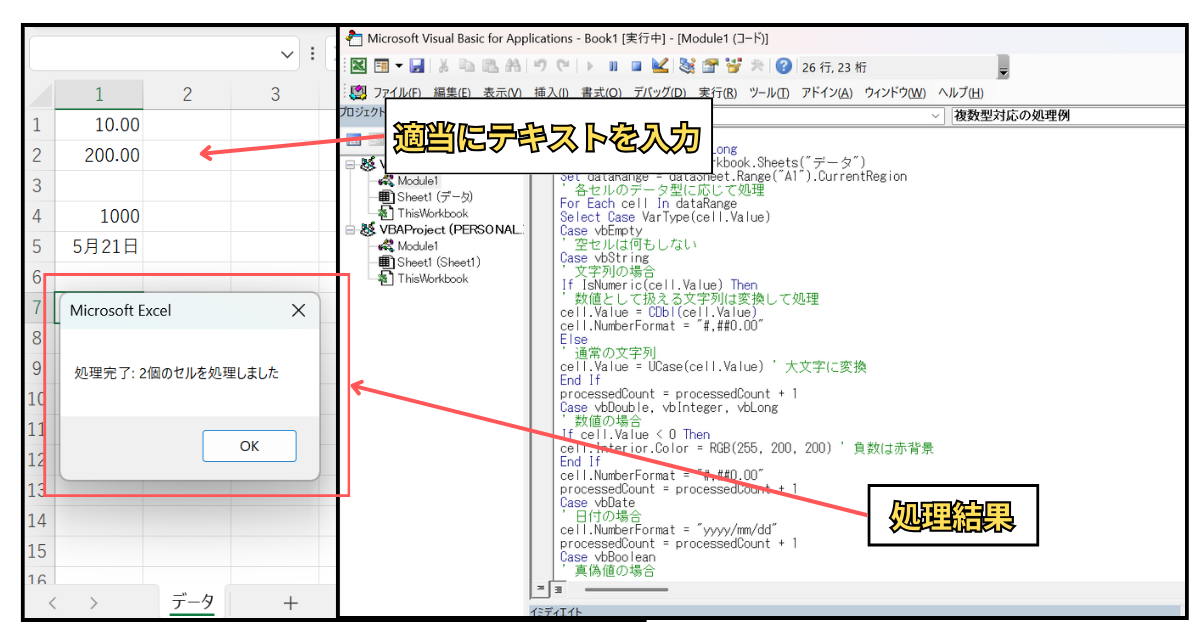Open the ツール(T) menu

pyautogui.click(x=769, y=93)
